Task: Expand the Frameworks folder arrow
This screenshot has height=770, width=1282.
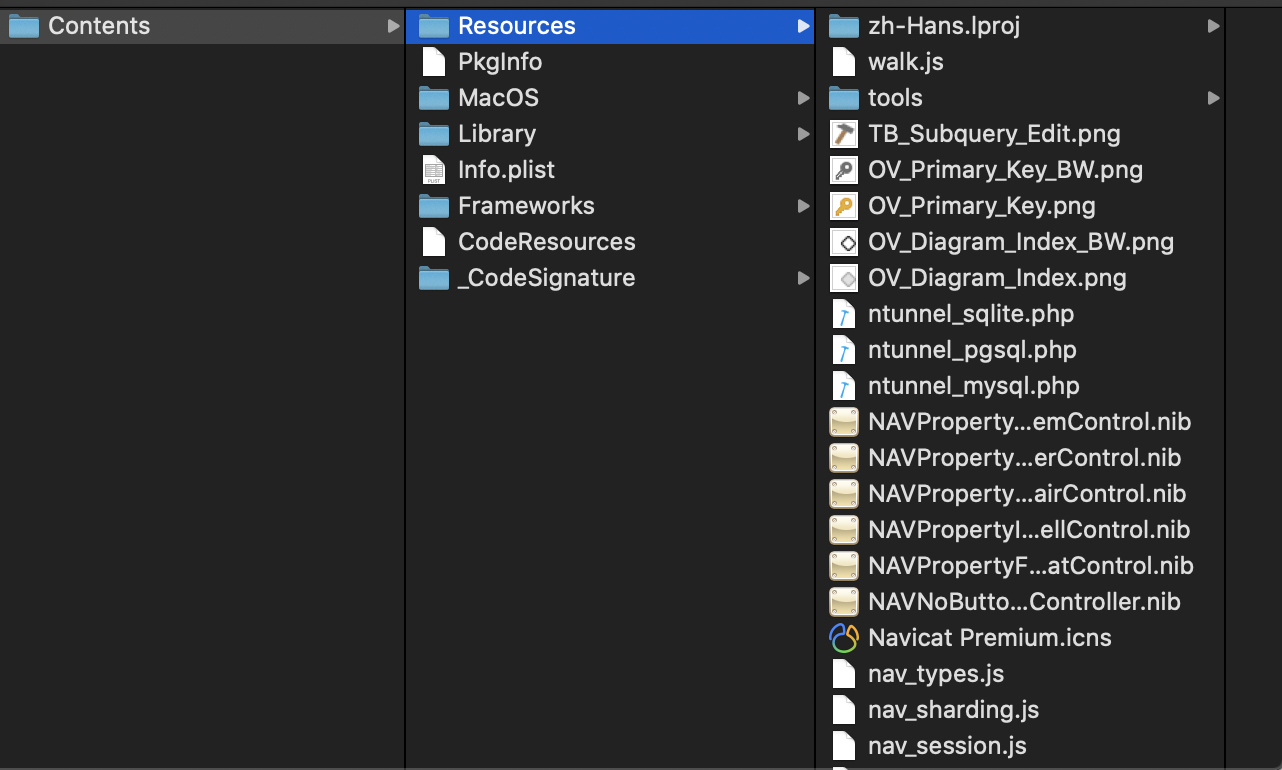Action: pos(804,206)
